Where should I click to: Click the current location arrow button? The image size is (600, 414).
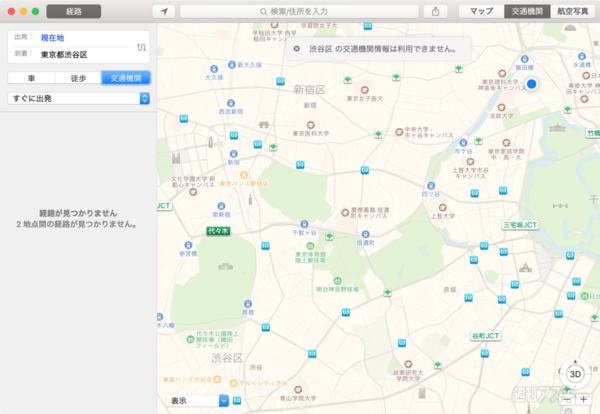pyautogui.click(x=164, y=11)
